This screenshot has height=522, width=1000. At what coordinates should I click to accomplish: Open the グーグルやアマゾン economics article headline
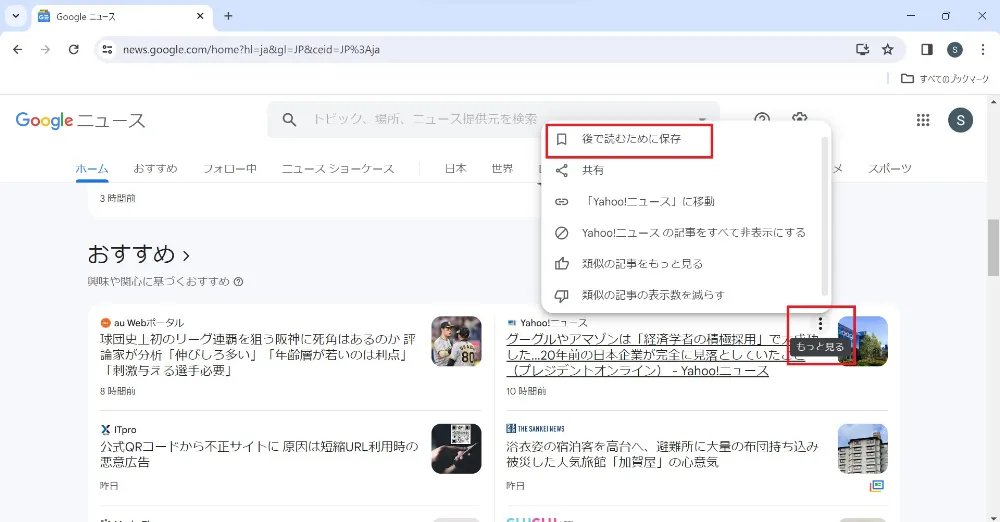pyautogui.click(x=647, y=355)
